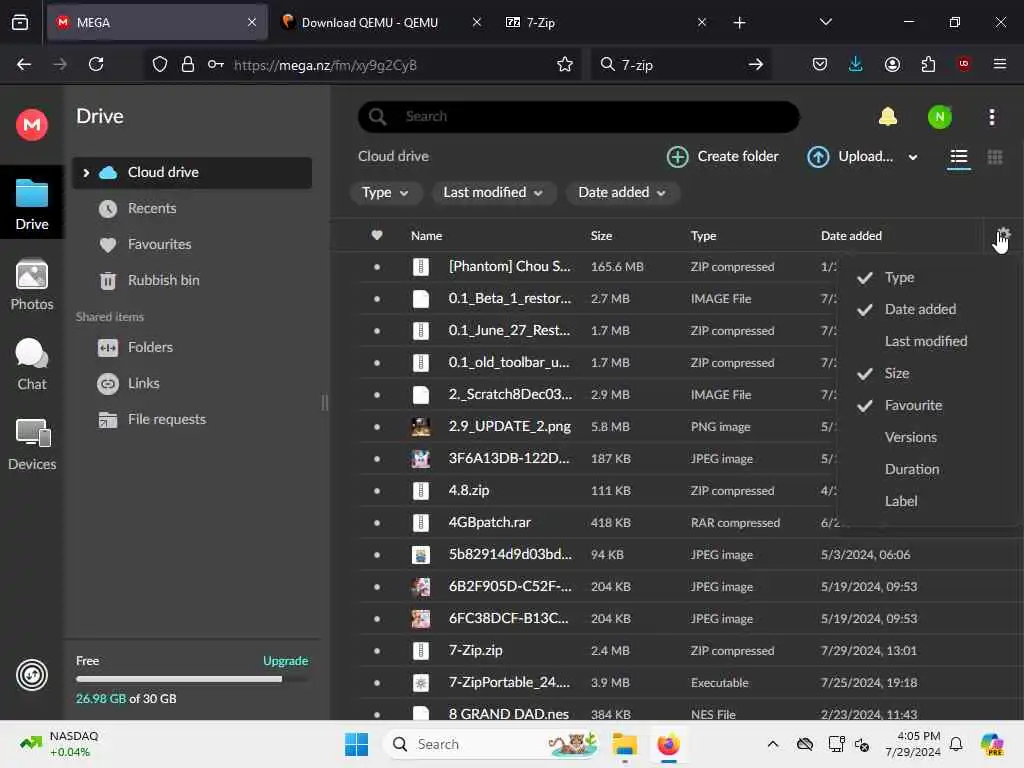Switch to the 7-Zip browser tab
Image resolution: width=1024 pixels, height=768 pixels.
click(605, 22)
